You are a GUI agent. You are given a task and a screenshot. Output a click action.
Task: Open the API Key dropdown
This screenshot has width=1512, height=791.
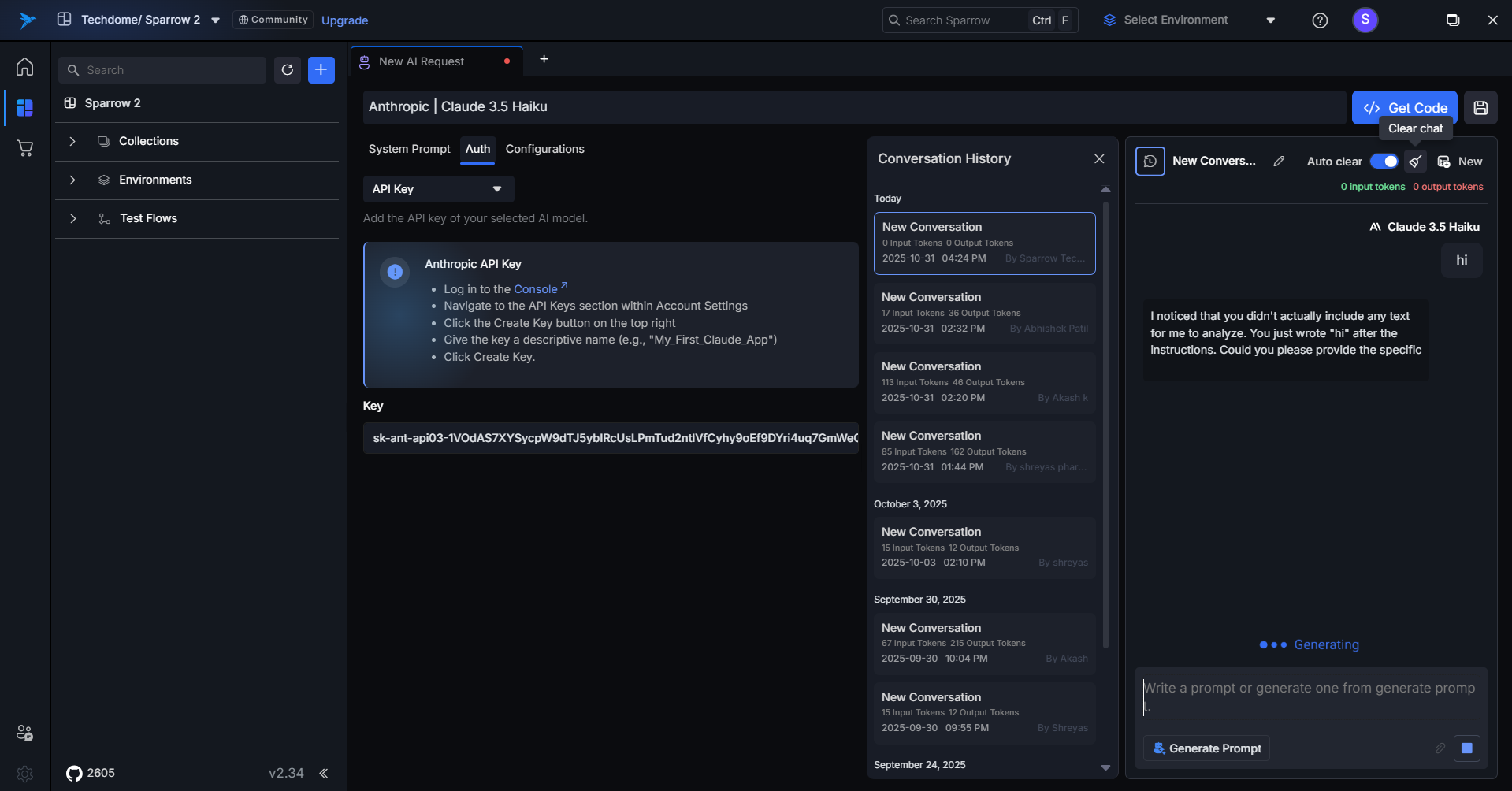[438, 189]
